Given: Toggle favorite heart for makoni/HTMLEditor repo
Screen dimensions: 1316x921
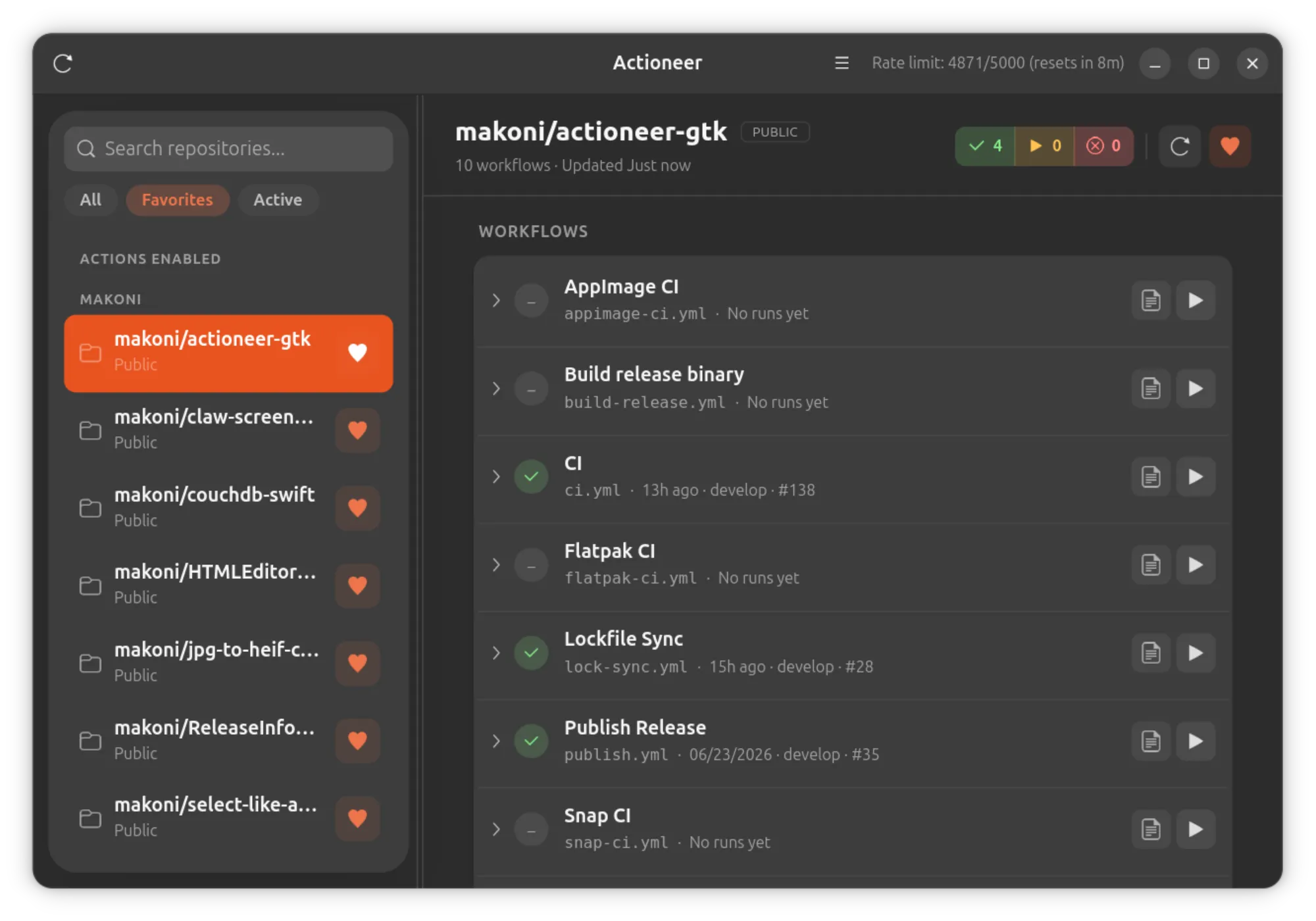Looking at the screenshot, I should [x=357, y=585].
